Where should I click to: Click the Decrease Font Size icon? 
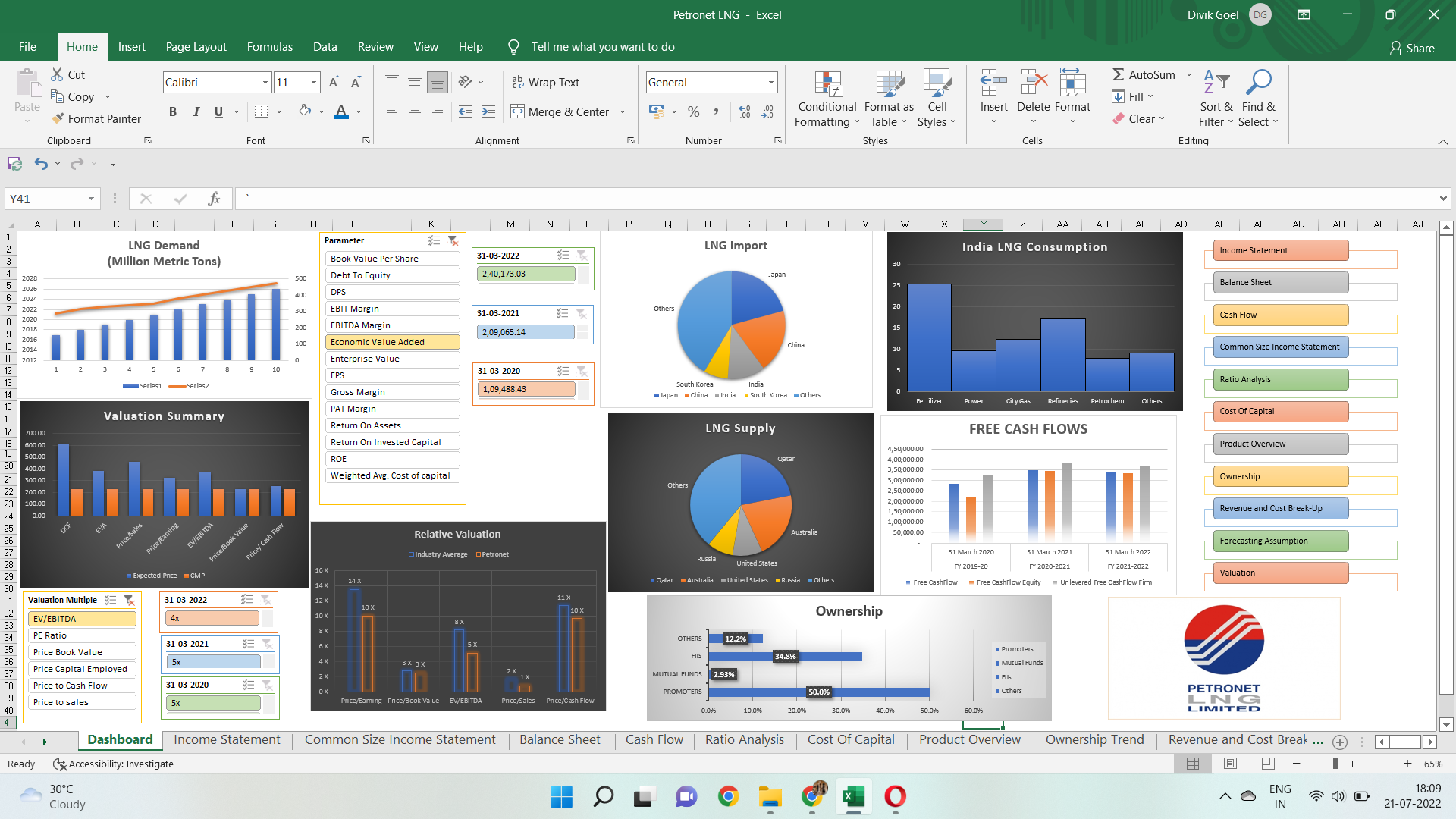pyautogui.click(x=356, y=82)
